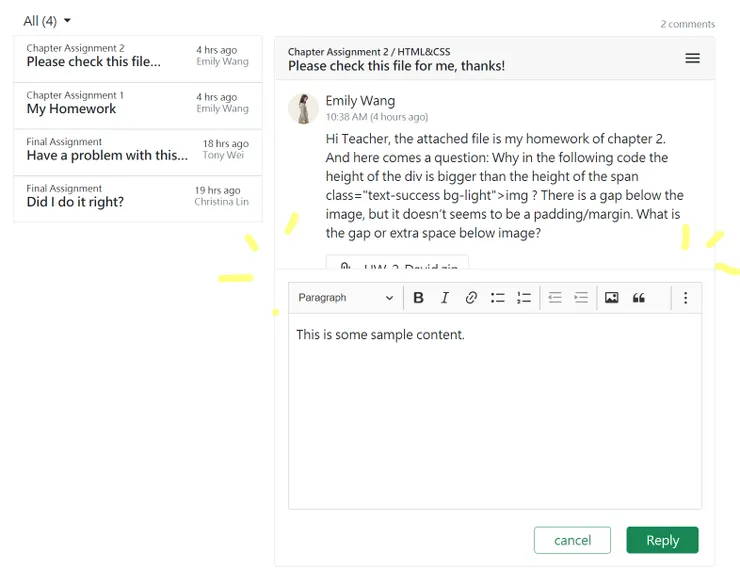Insert a block quote
The width and height of the screenshot is (740, 572).
pyautogui.click(x=639, y=298)
